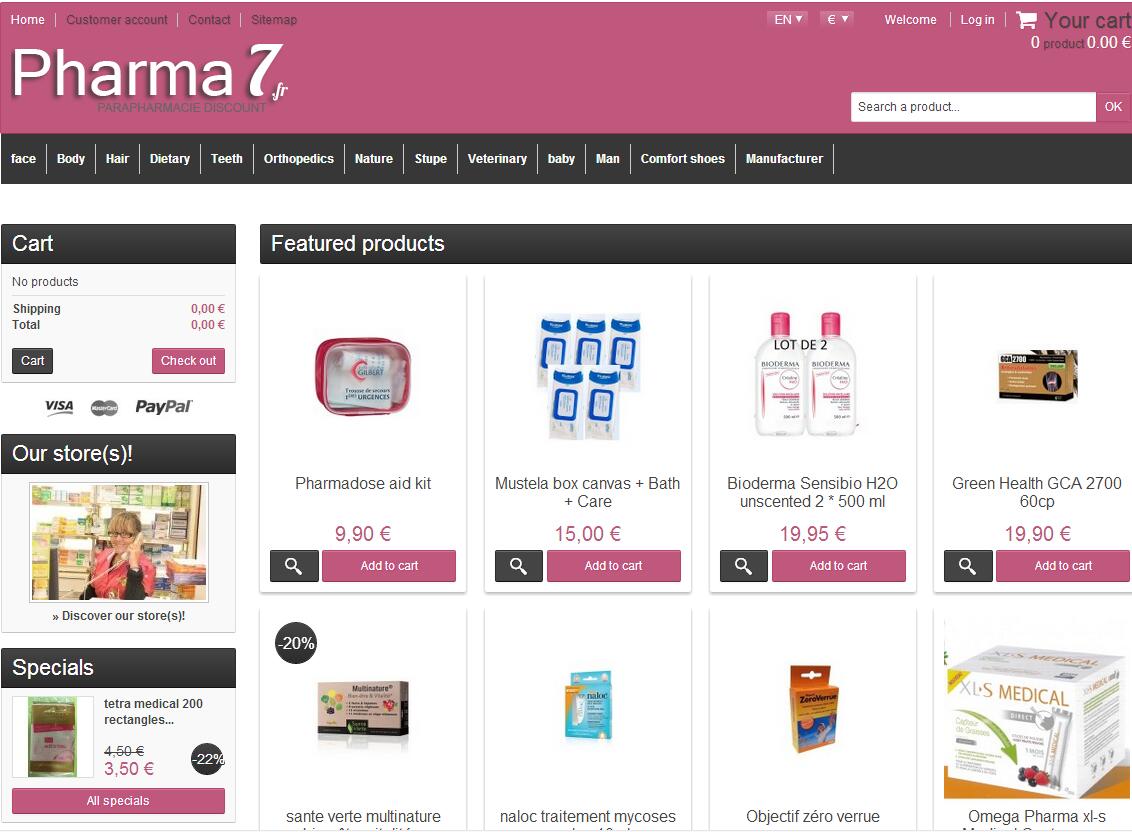Click the PayPal payment logo
This screenshot has height=832, width=1132.
click(163, 407)
